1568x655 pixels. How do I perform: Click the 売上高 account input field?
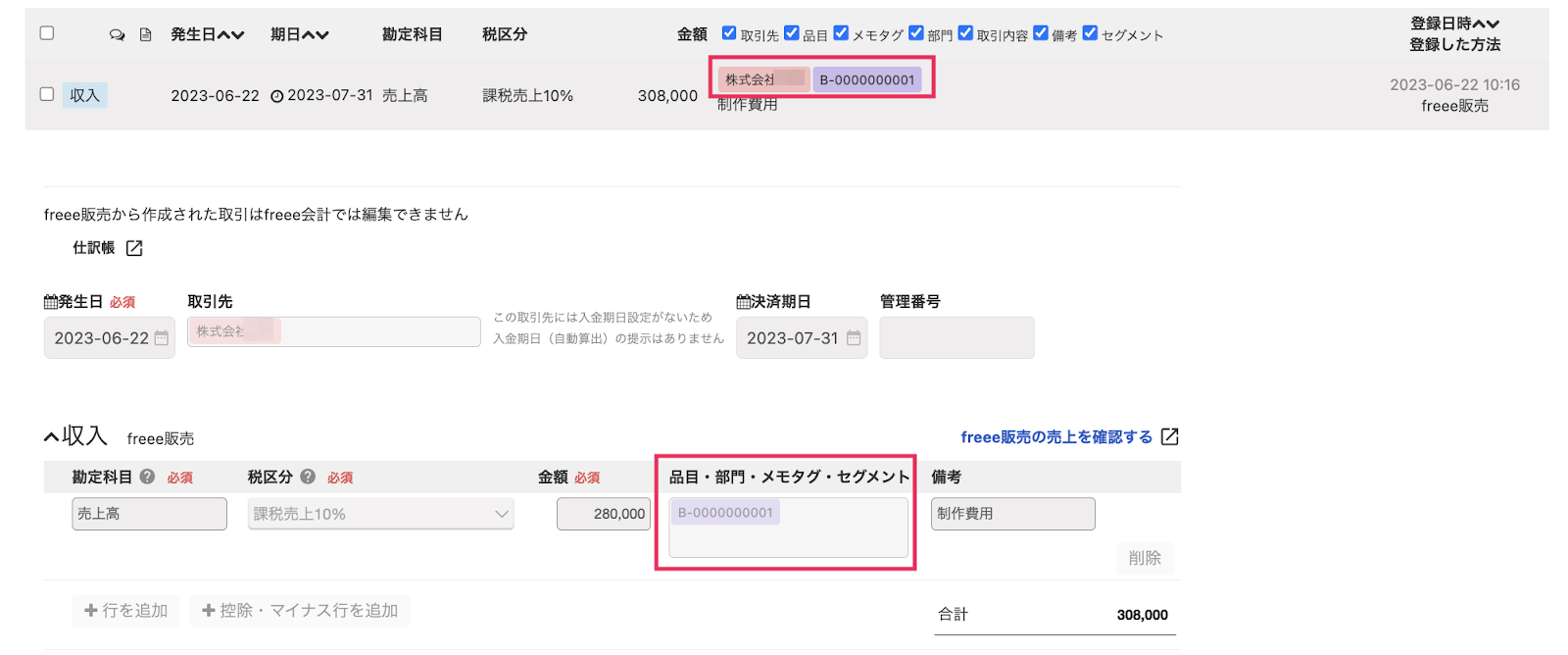pyautogui.click(x=149, y=514)
